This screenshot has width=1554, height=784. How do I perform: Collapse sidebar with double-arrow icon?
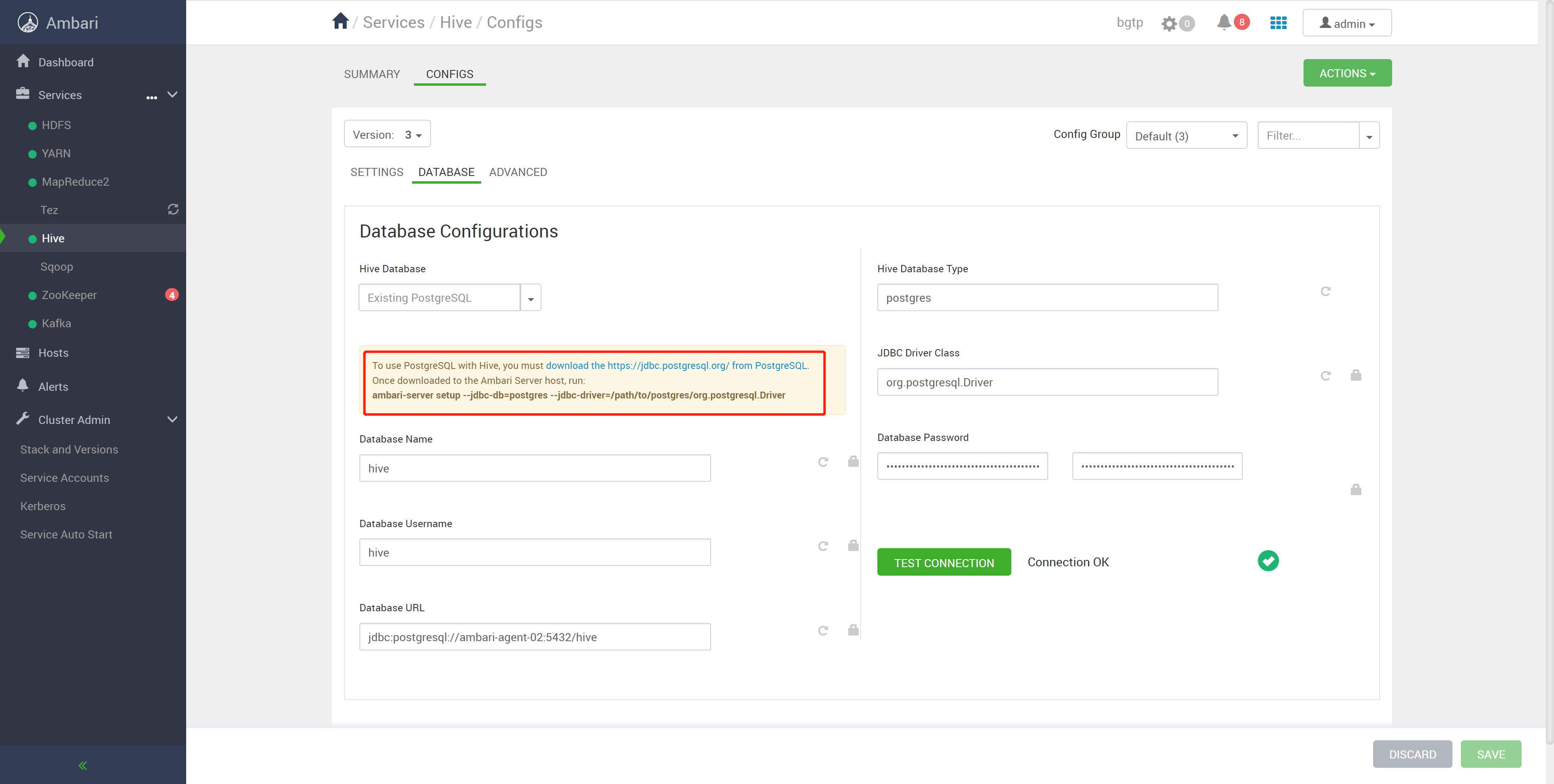tap(83, 765)
